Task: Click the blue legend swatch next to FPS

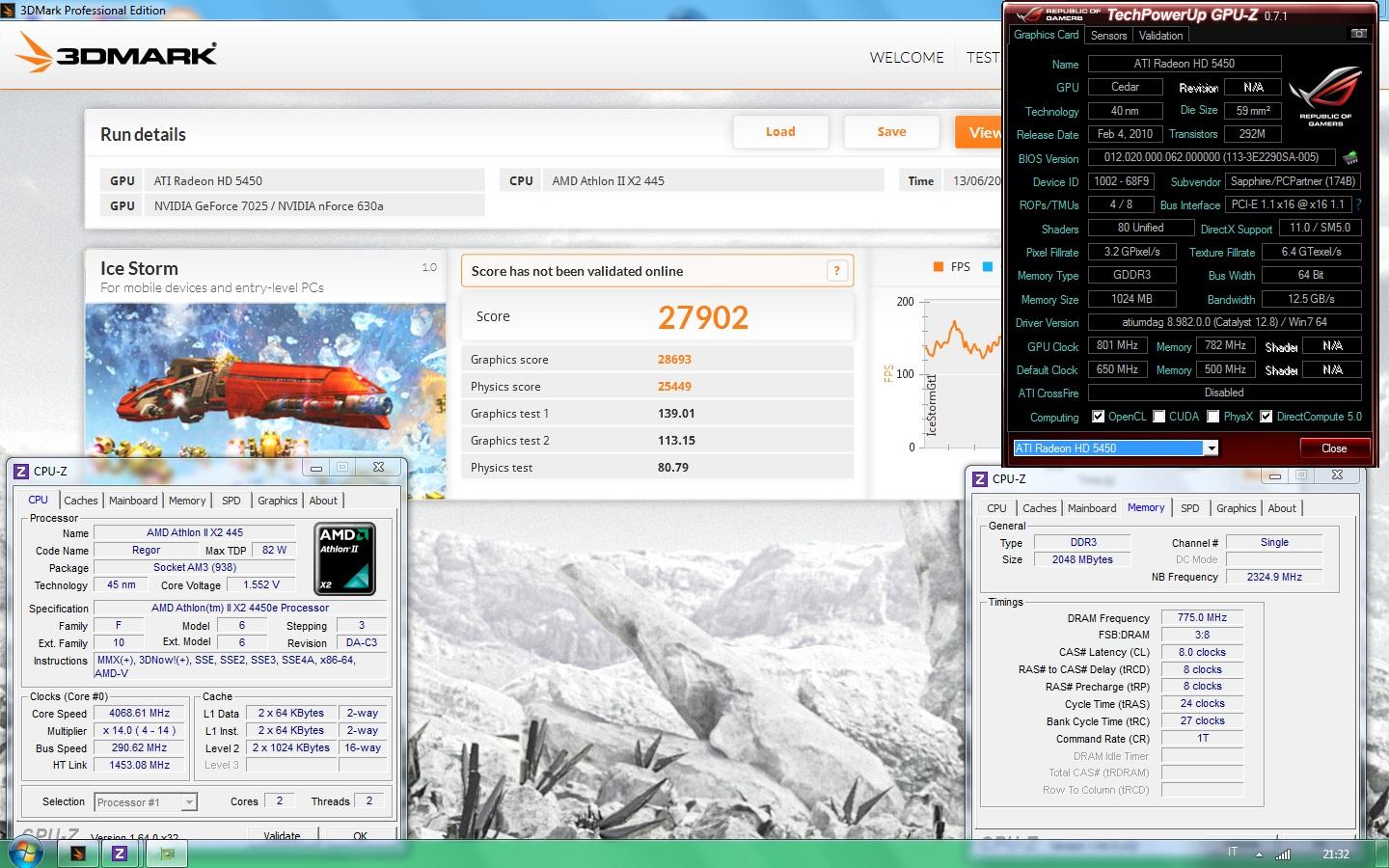Action: [x=987, y=267]
